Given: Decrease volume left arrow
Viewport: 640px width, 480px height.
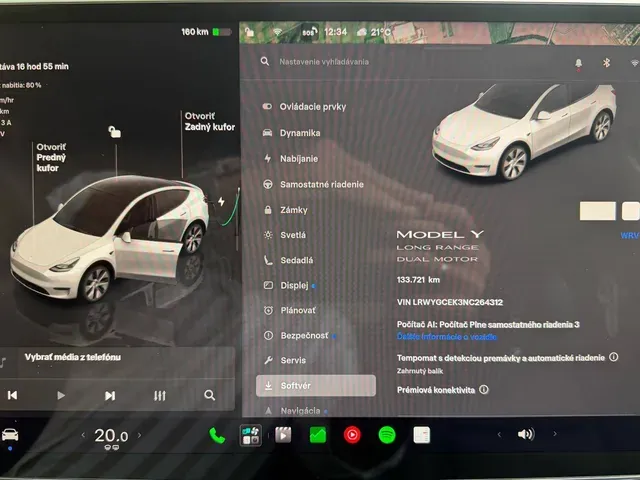Looking at the screenshot, I should click(x=499, y=435).
